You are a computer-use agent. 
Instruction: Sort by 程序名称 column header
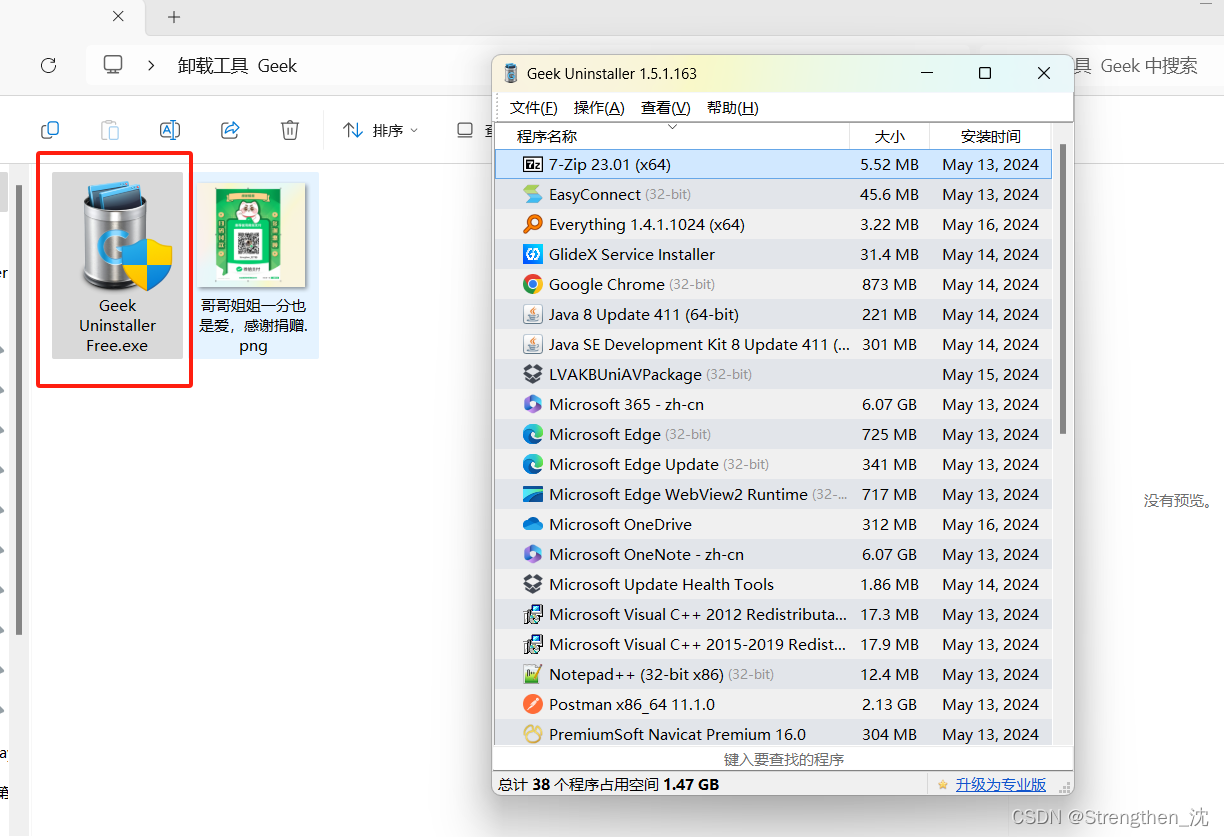point(672,136)
